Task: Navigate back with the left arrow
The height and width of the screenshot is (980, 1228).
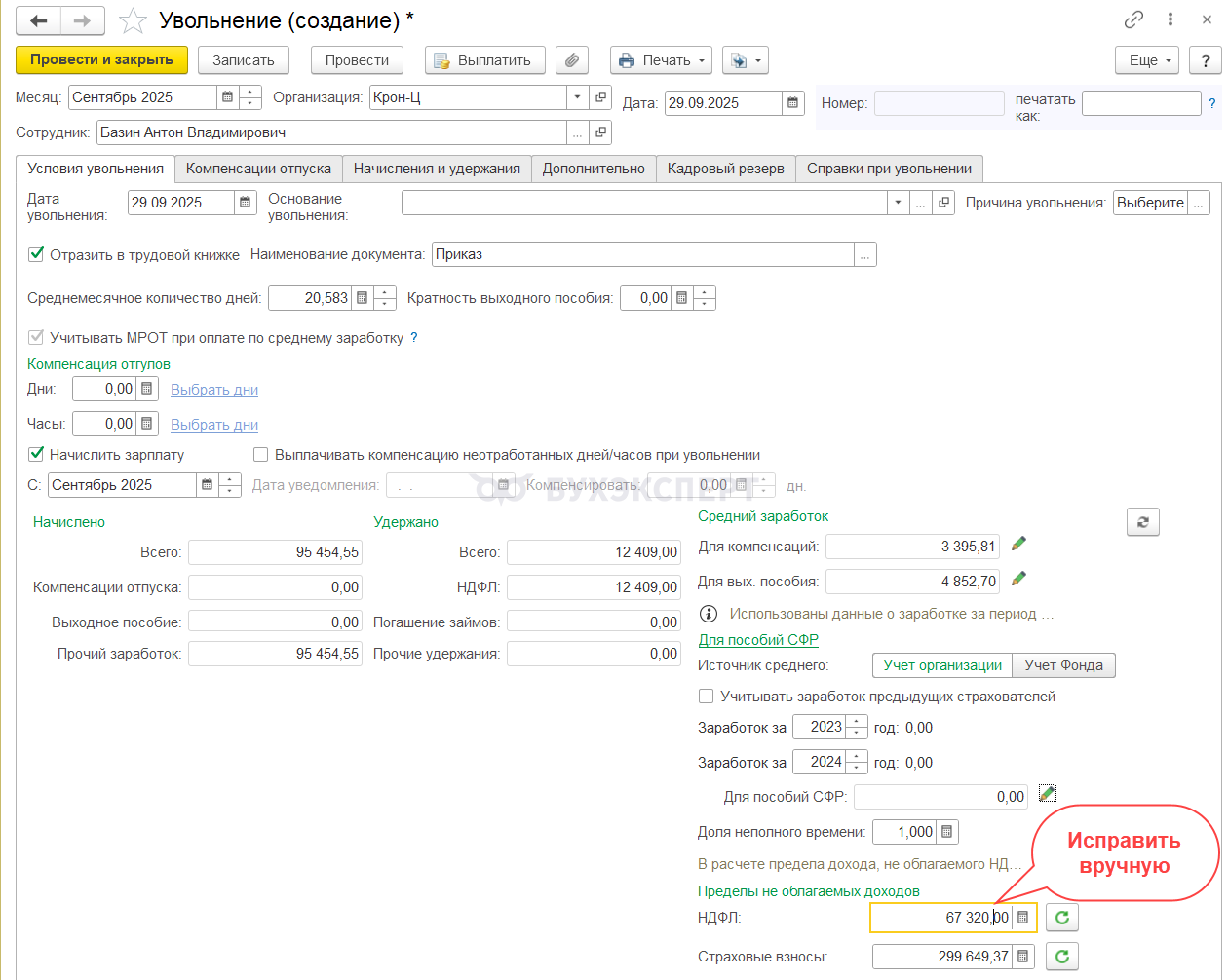Action: pos(39,20)
